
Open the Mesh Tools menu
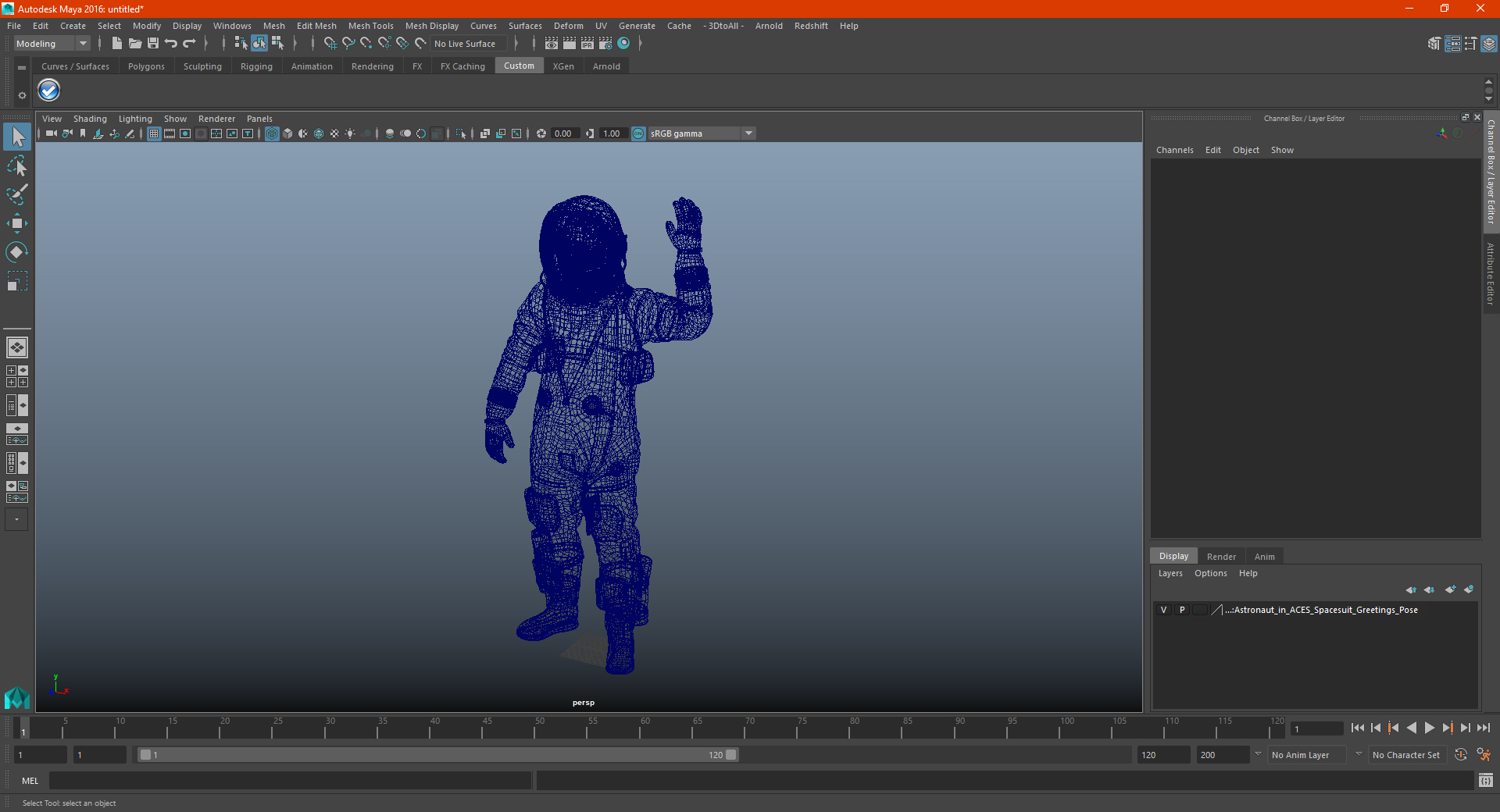(370, 26)
